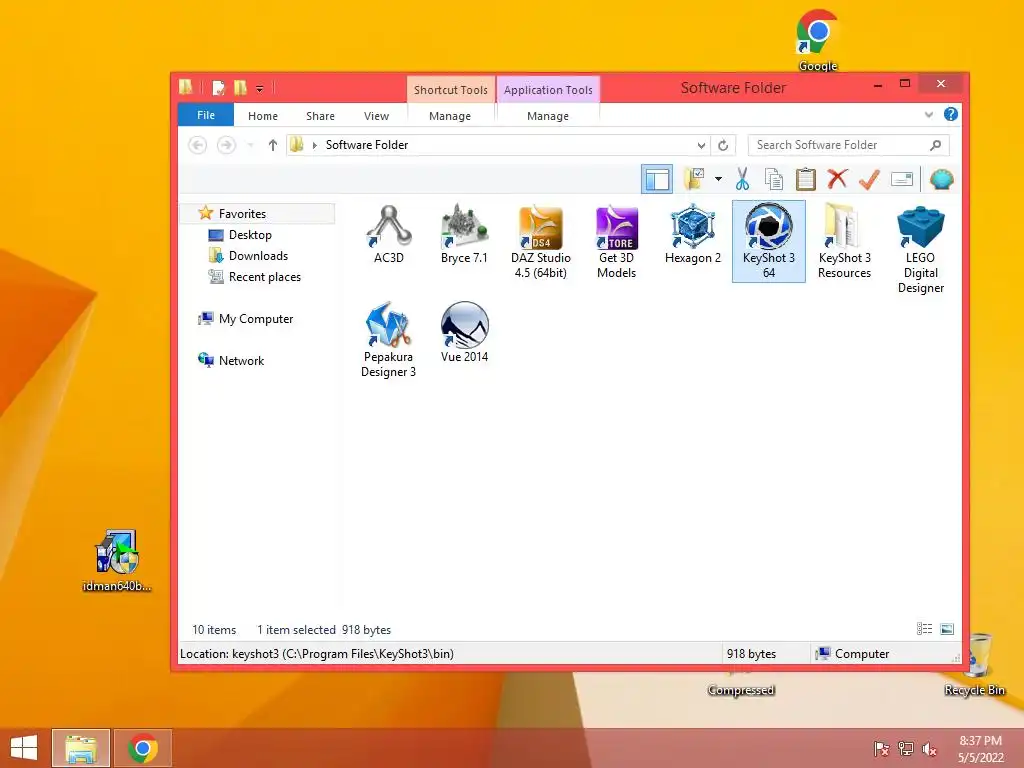The height and width of the screenshot is (768, 1024).
Task: Click the checkmark Properties icon
Action: coord(869,179)
